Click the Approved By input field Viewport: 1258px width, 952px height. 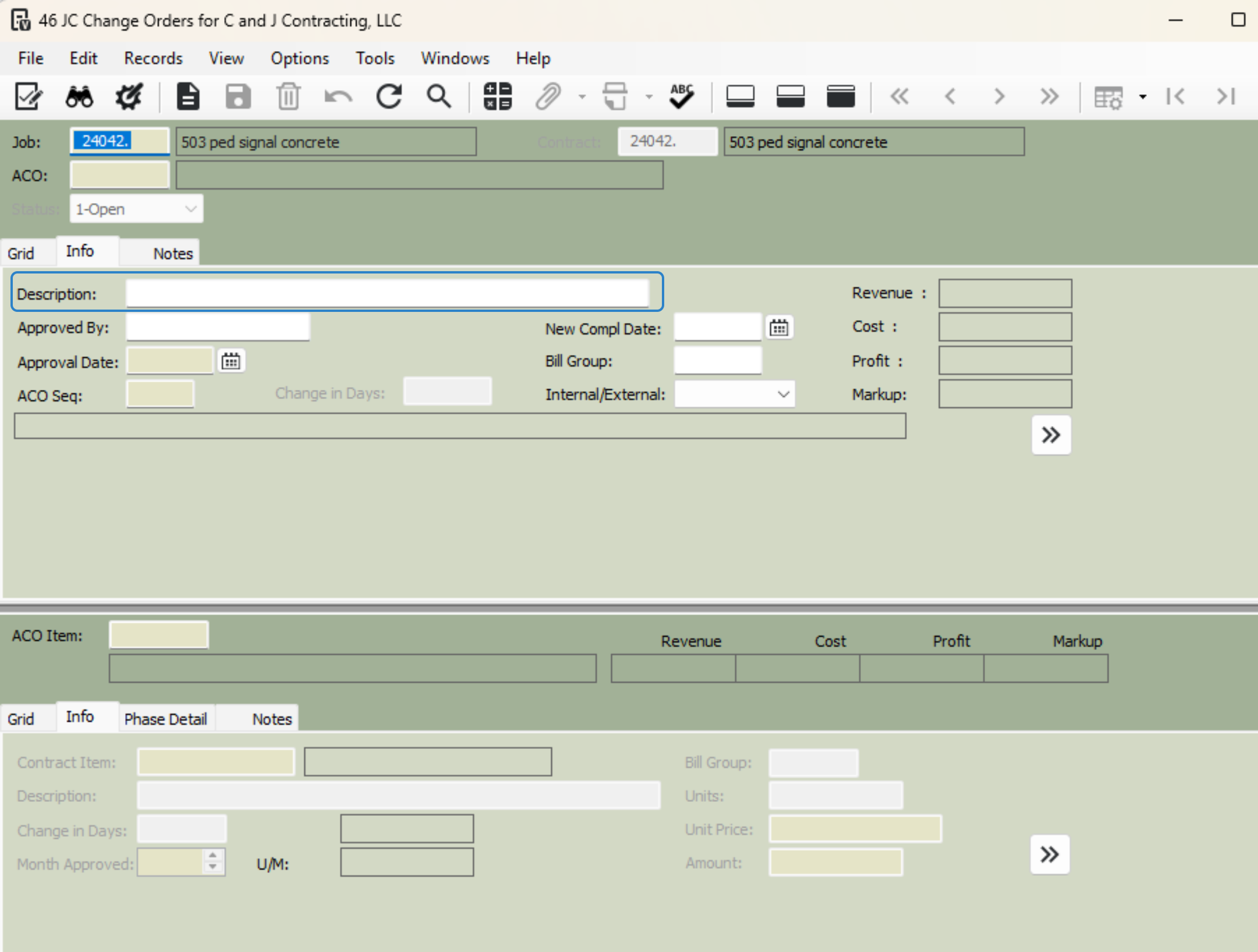[x=218, y=328]
